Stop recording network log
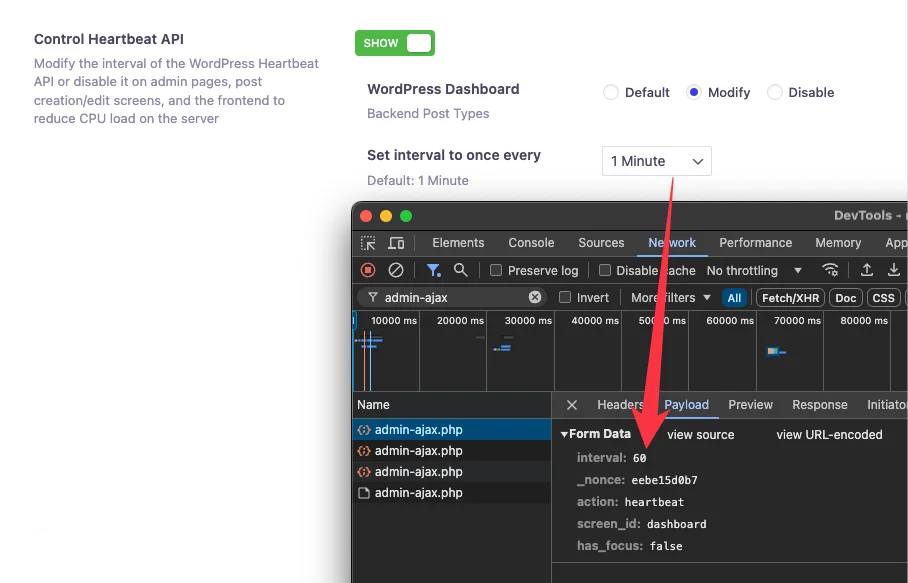This screenshot has width=908, height=583. [x=368, y=270]
